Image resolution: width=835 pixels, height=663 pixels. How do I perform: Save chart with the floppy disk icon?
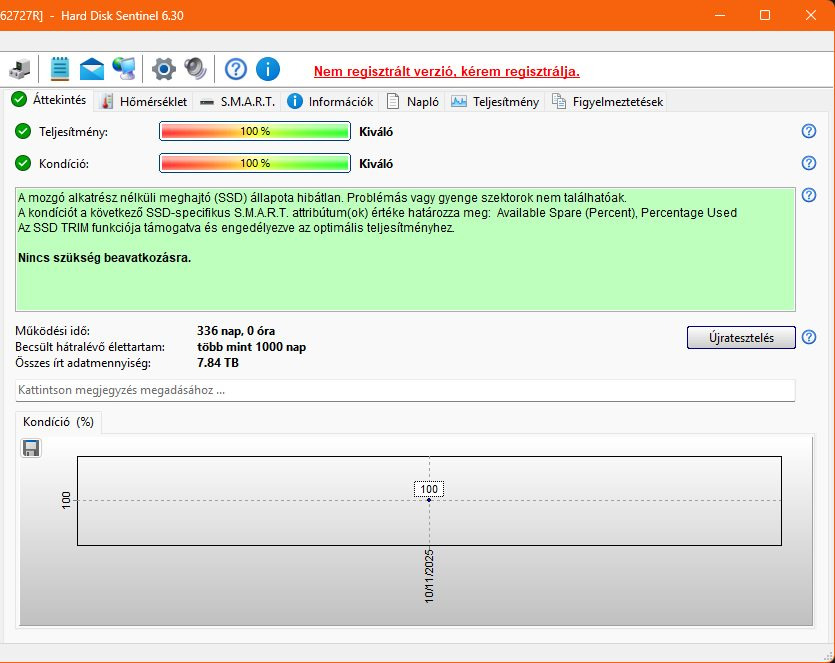coord(31,448)
